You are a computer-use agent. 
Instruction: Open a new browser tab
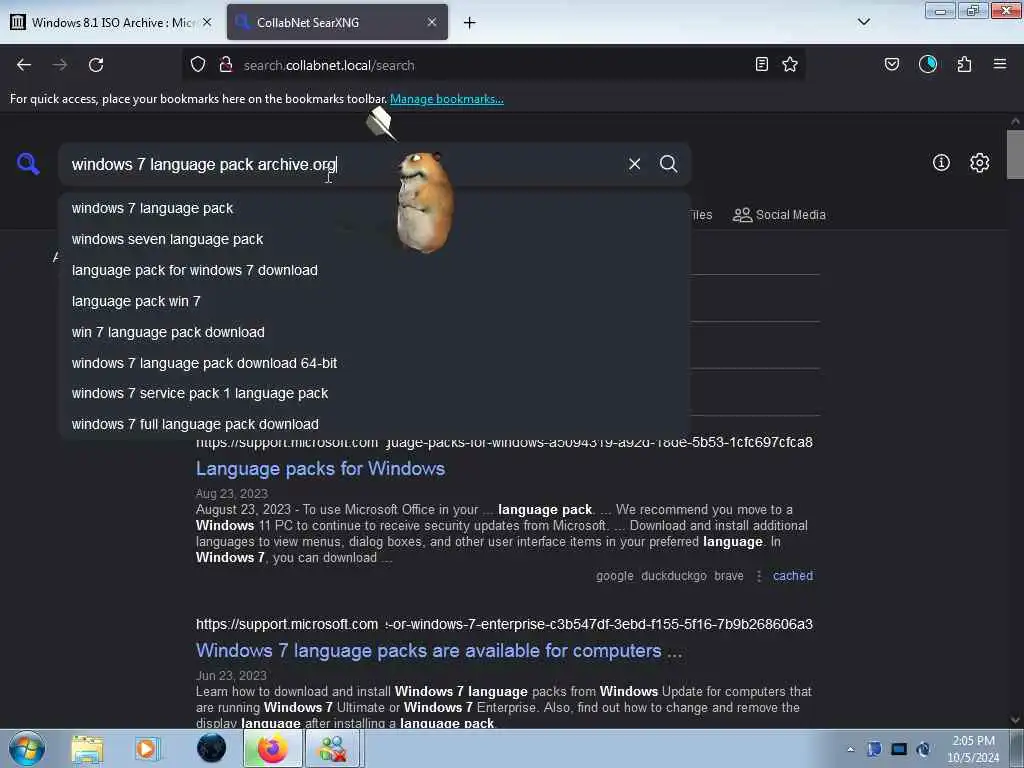[x=470, y=23]
